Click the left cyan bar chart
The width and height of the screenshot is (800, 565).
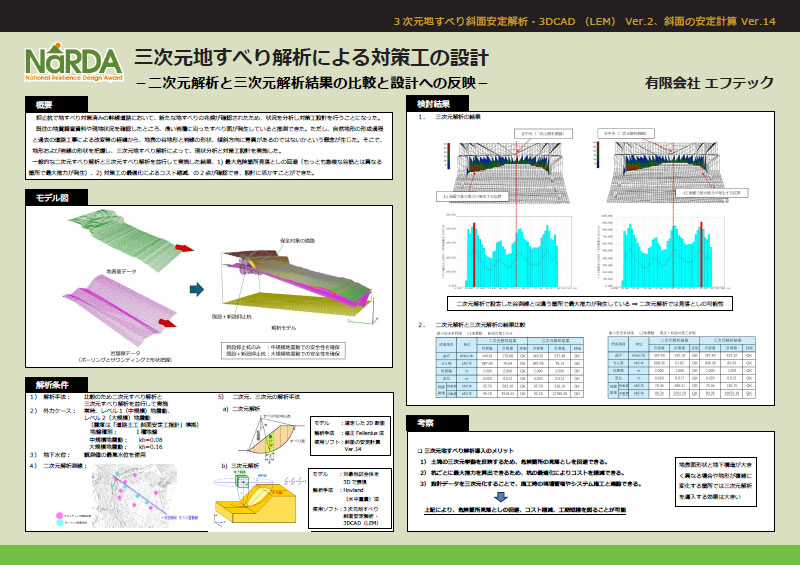(x=505, y=252)
